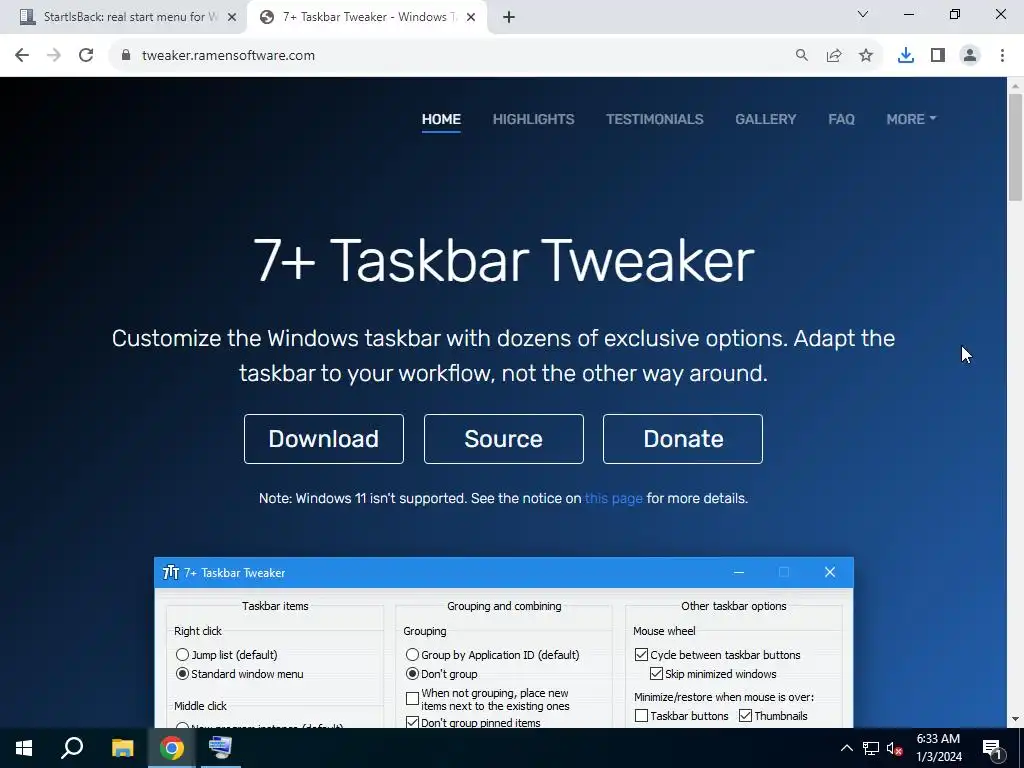Close the 7+ Taskbar Tweaker tab

point(471,18)
